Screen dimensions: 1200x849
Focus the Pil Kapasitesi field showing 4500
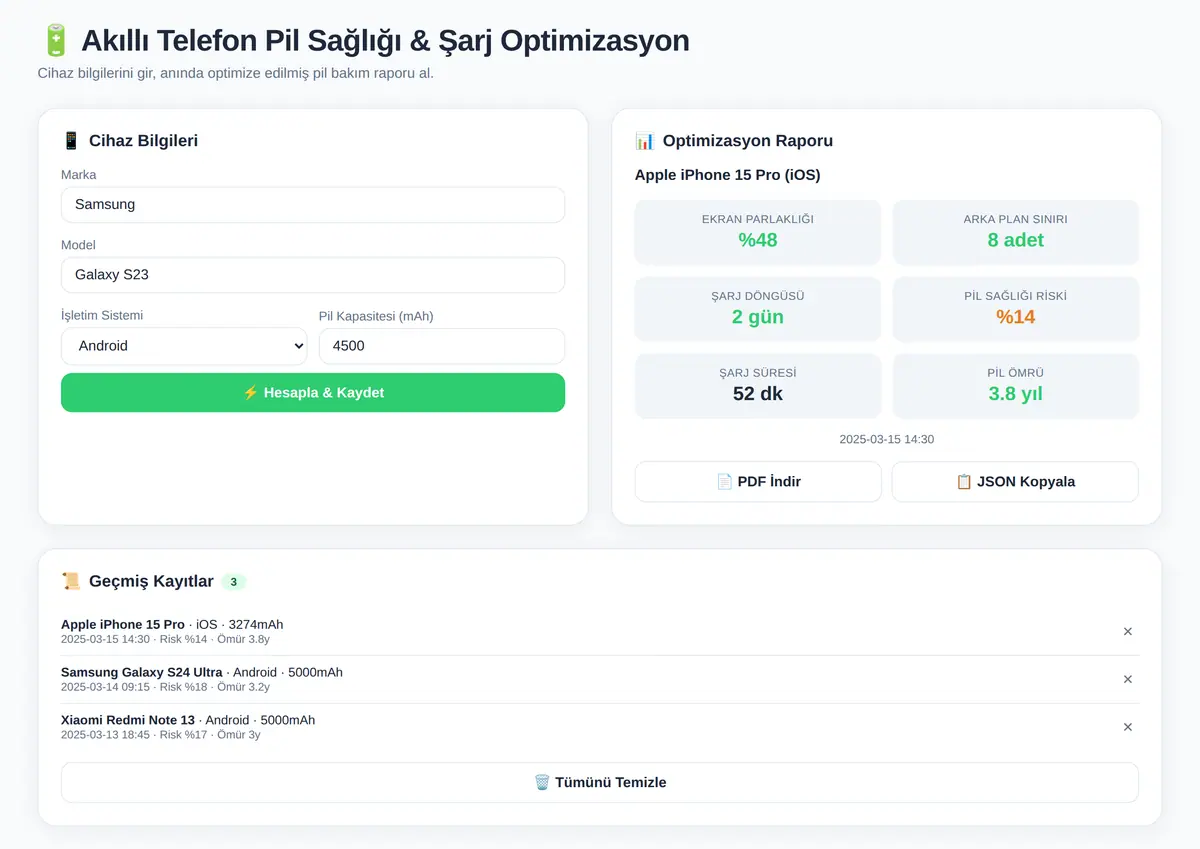(x=442, y=346)
